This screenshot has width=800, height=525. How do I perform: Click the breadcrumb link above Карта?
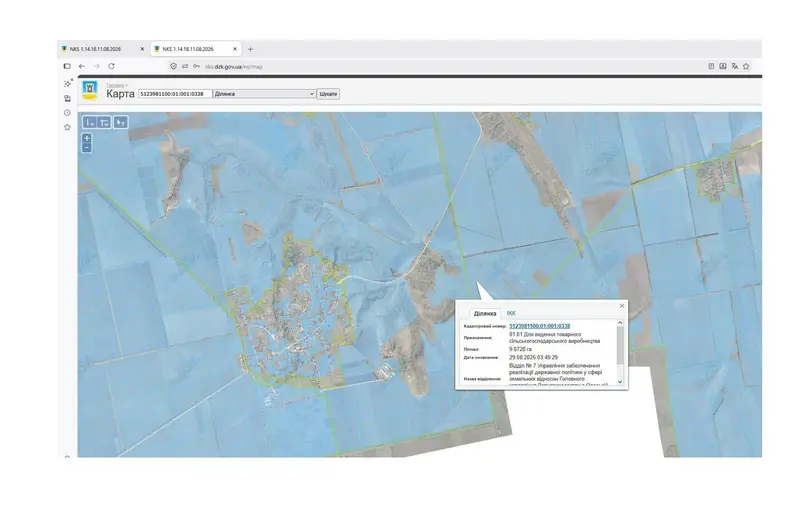(115, 85)
